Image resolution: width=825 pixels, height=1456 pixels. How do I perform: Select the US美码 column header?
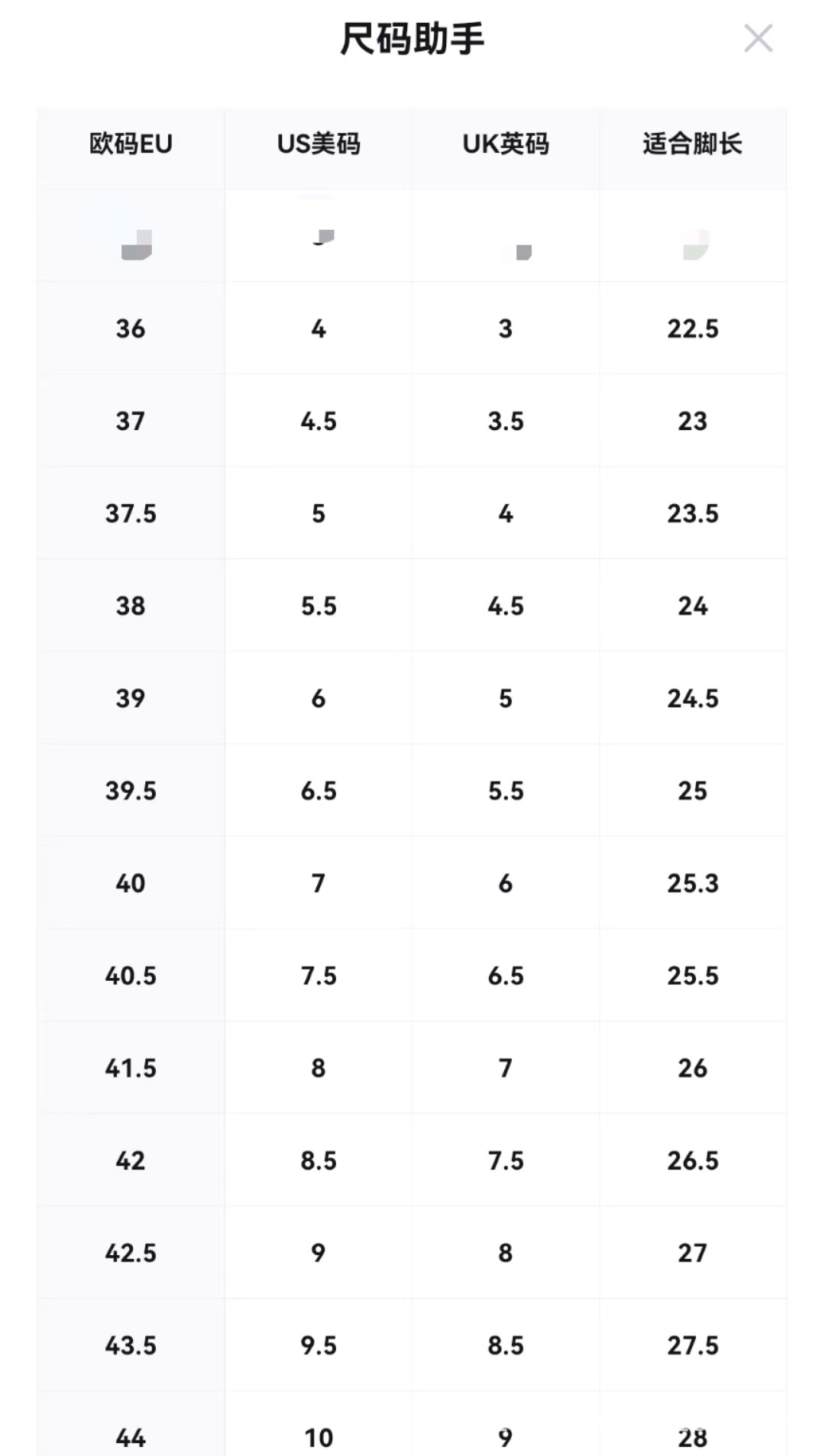click(x=319, y=144)
